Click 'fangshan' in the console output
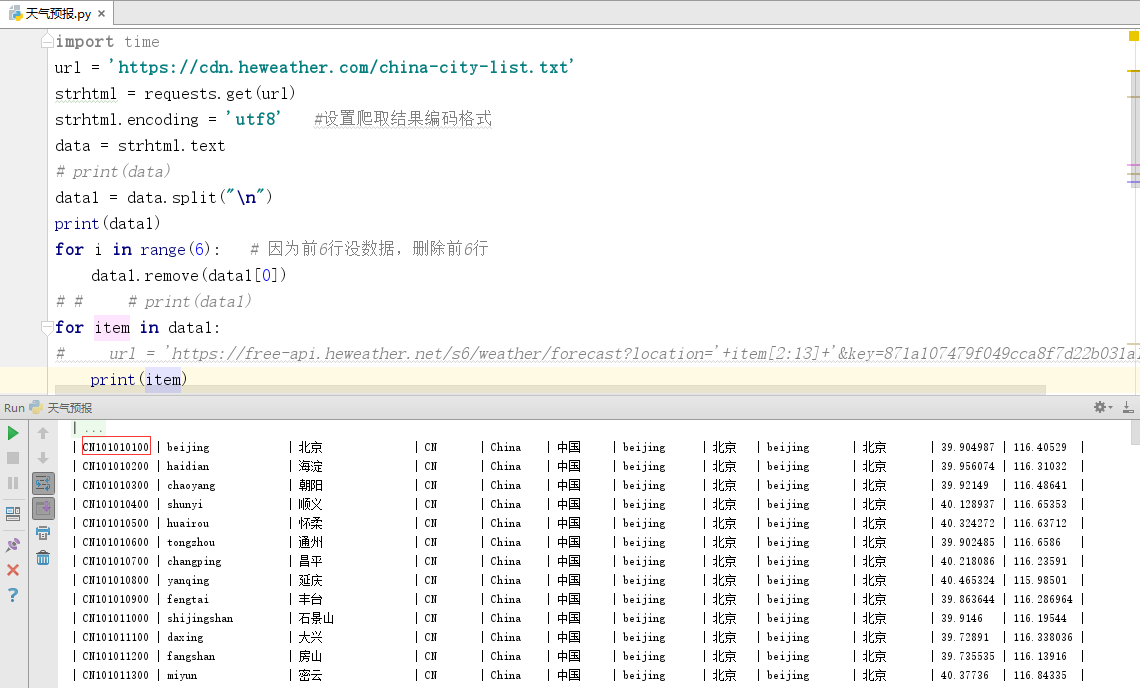 pos(191,656)
